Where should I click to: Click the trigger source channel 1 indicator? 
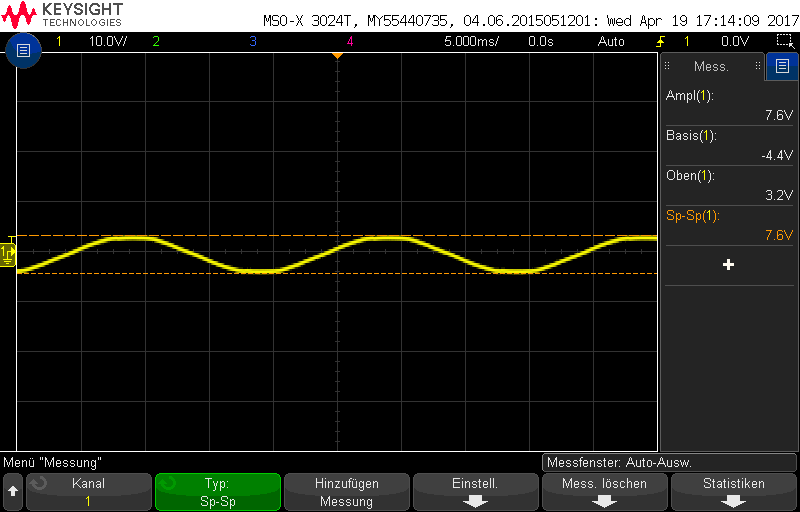[x=686, y=41]
